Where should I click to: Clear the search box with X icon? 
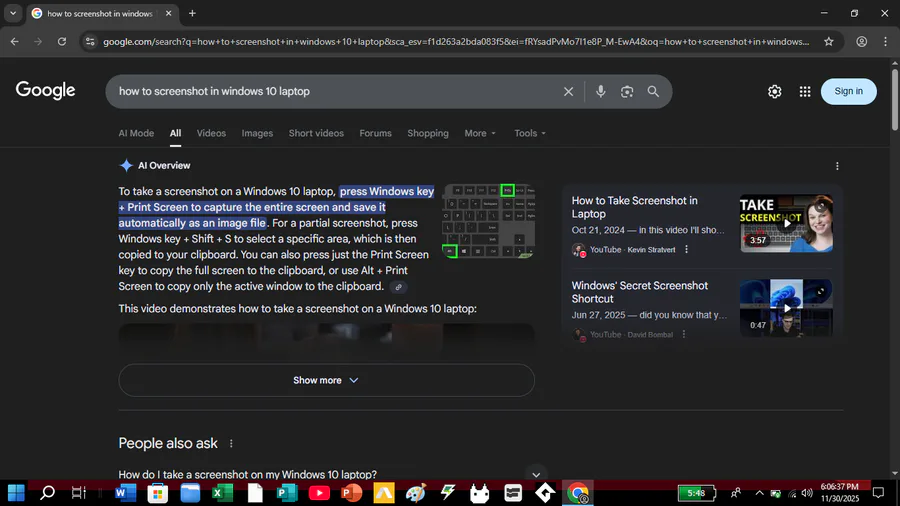[568, 91]
